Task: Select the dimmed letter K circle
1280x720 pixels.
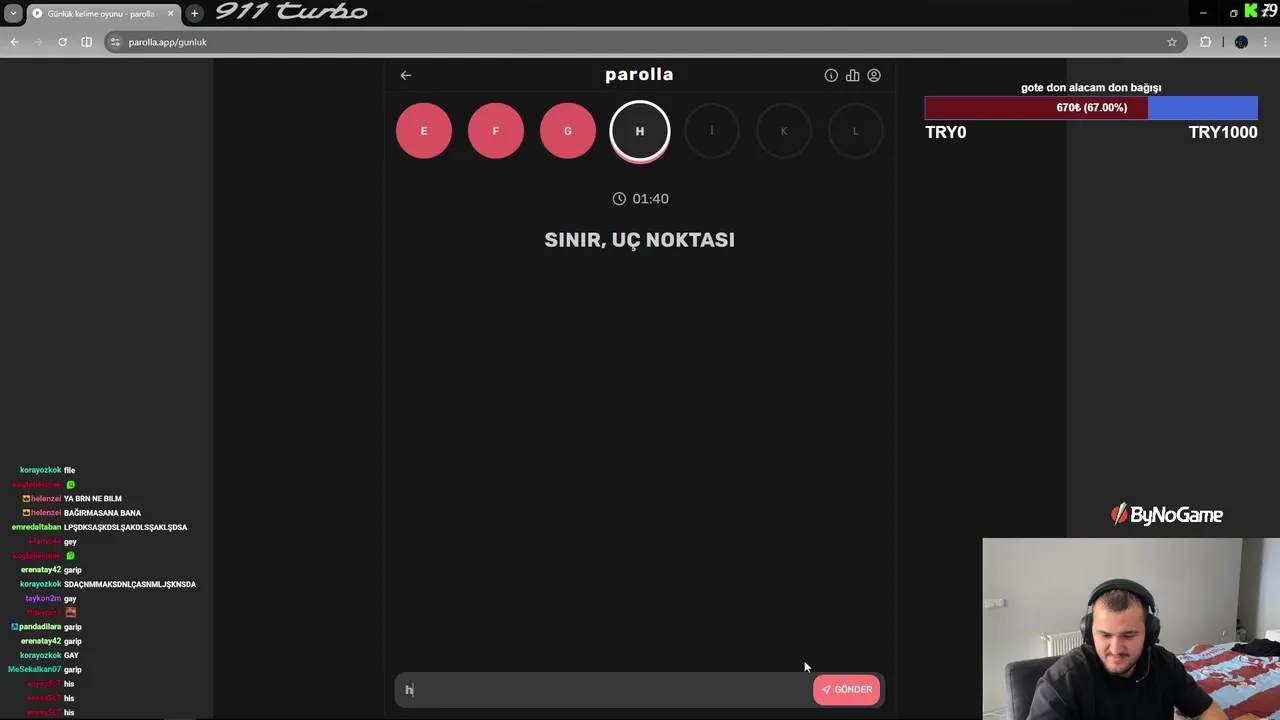Action: coord(784,131)
